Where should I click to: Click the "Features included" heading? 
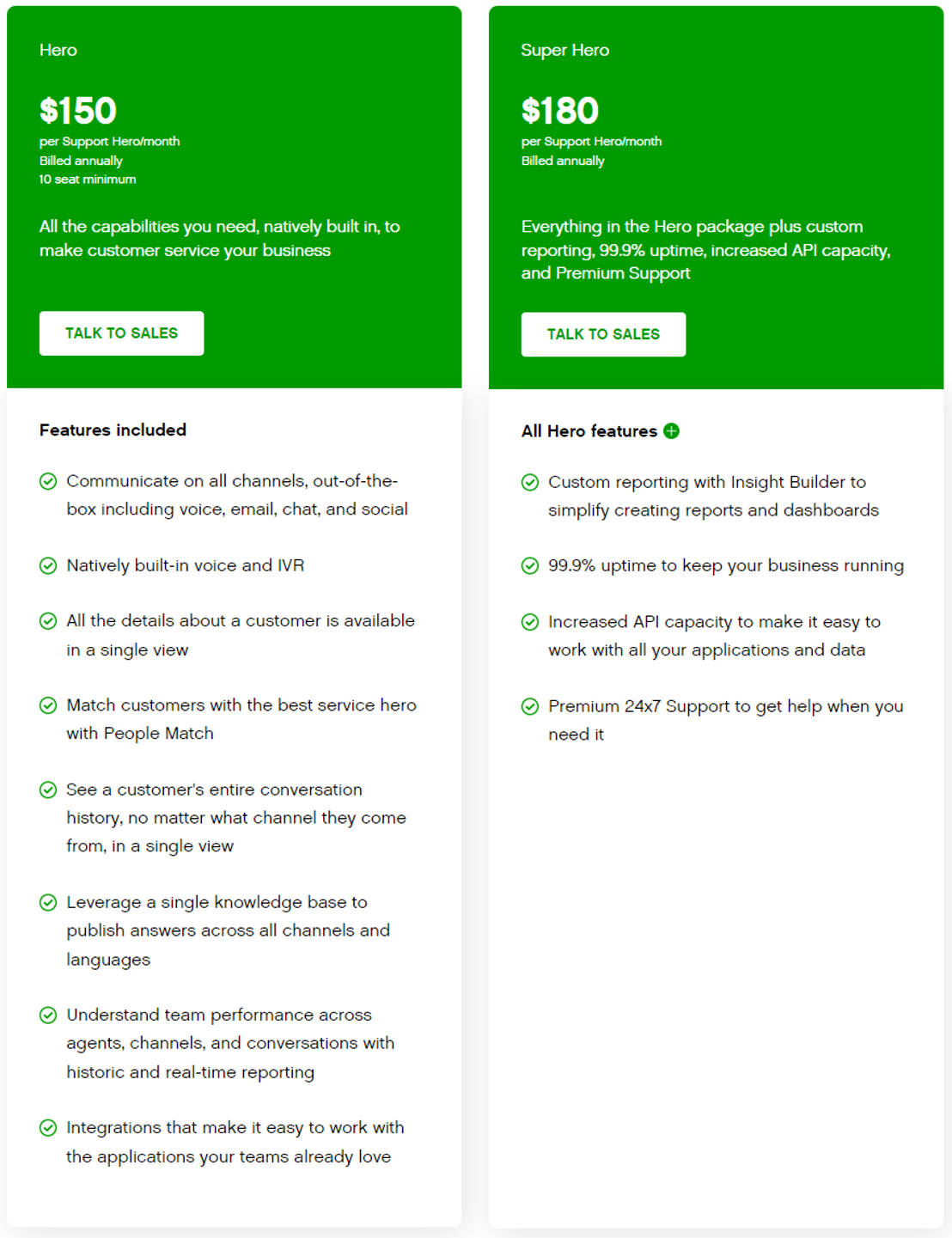pos(112,430)
